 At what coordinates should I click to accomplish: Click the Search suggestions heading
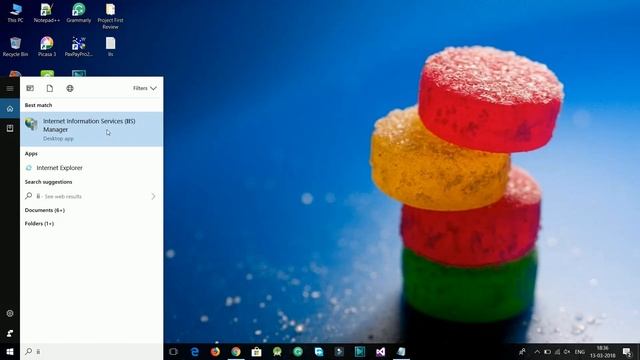48,182
